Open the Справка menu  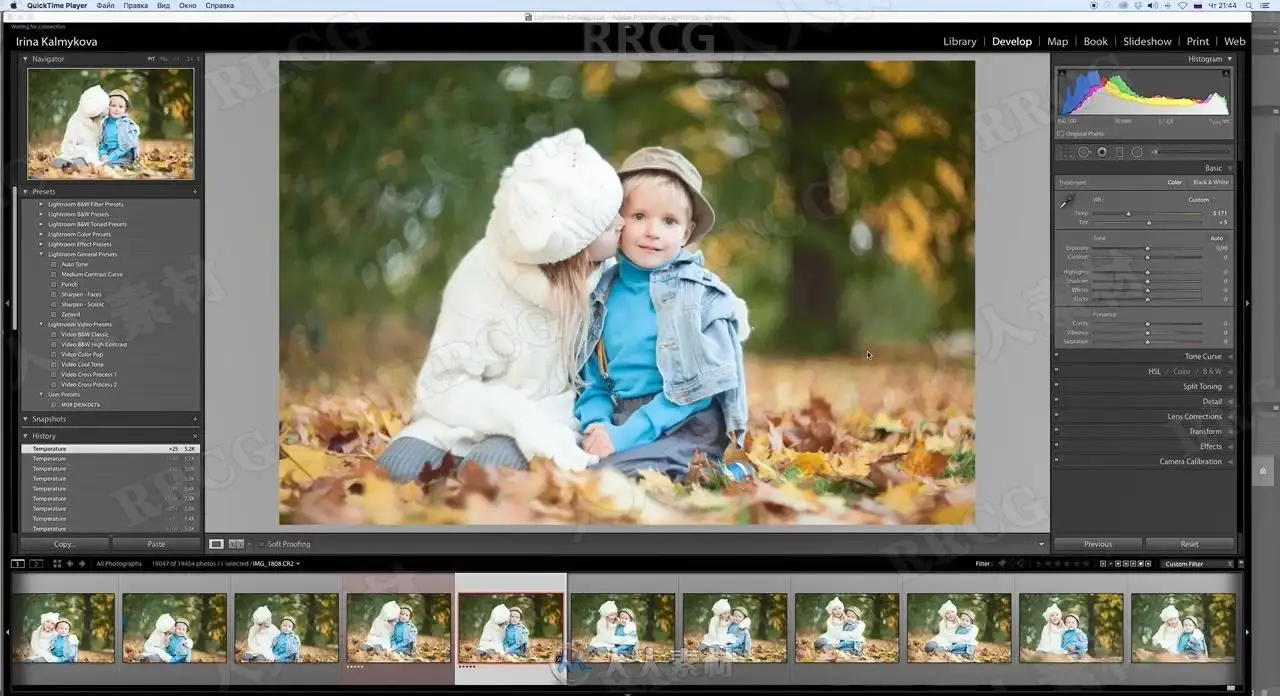tap(219, 5)
